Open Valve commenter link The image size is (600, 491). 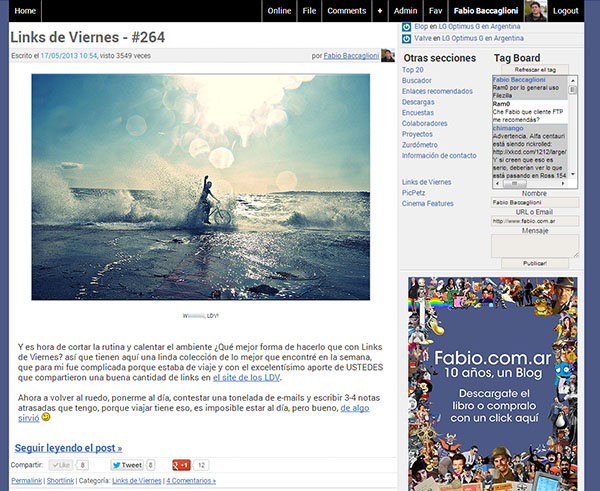pyautogui.click(x=423, y=38)
